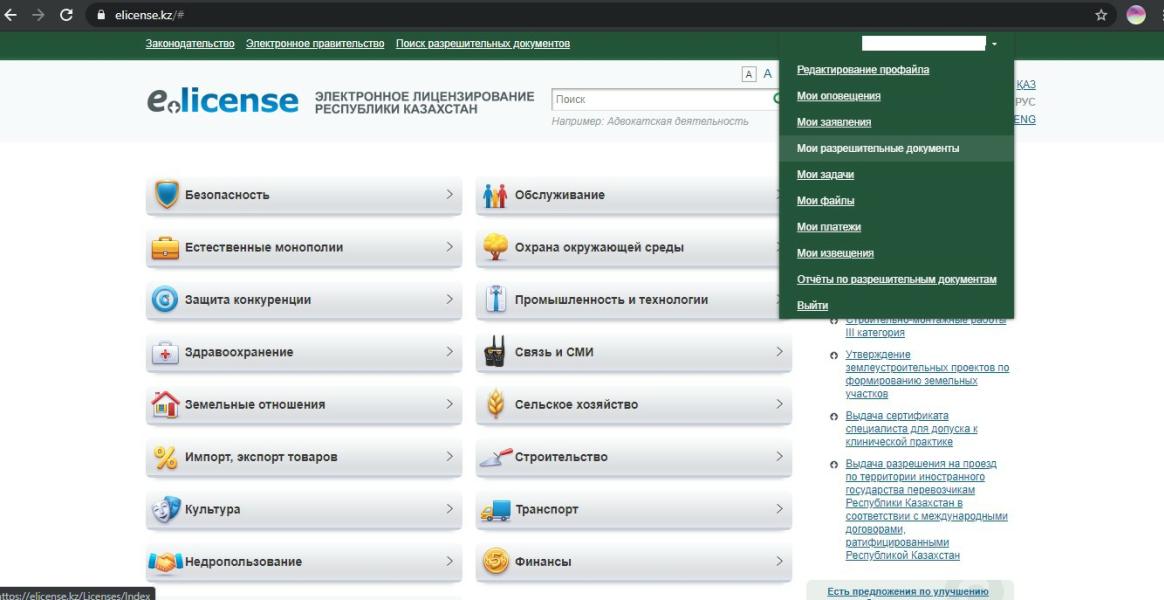Viewport: 1164px width, 600px height.
Task: Open Выдача разрешения на проезд link
Action: [926, 509]
